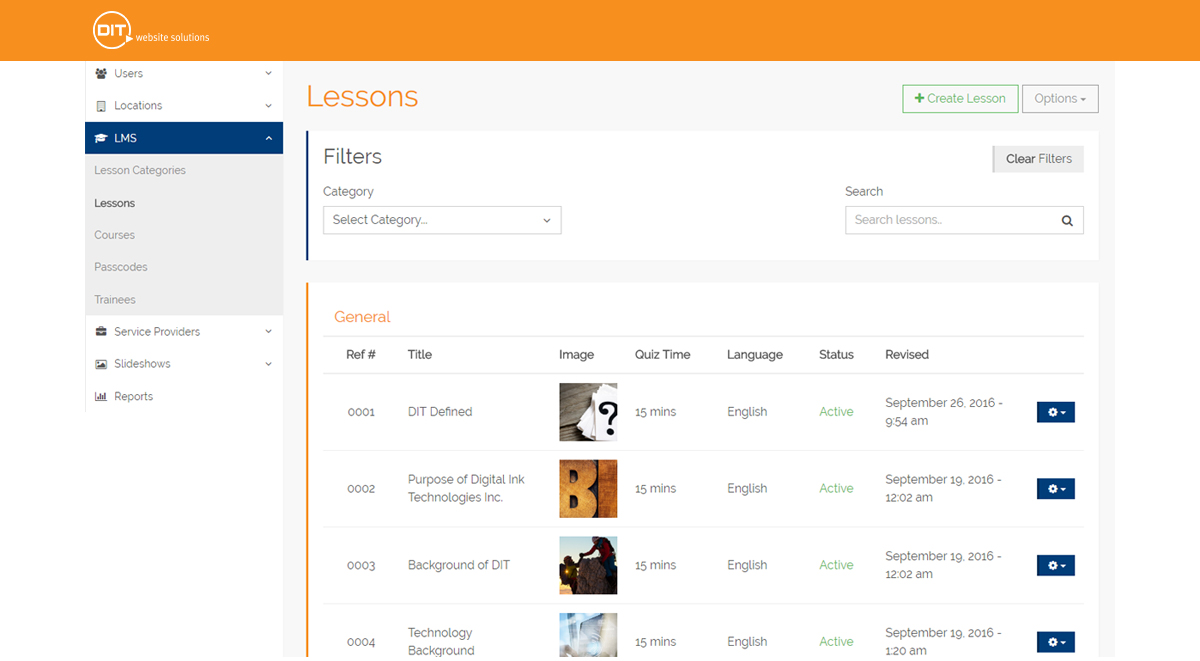Viewport: 1200px width, 661px height.
Task: Click the Clear Filters button
Action: coord(1038,159)
